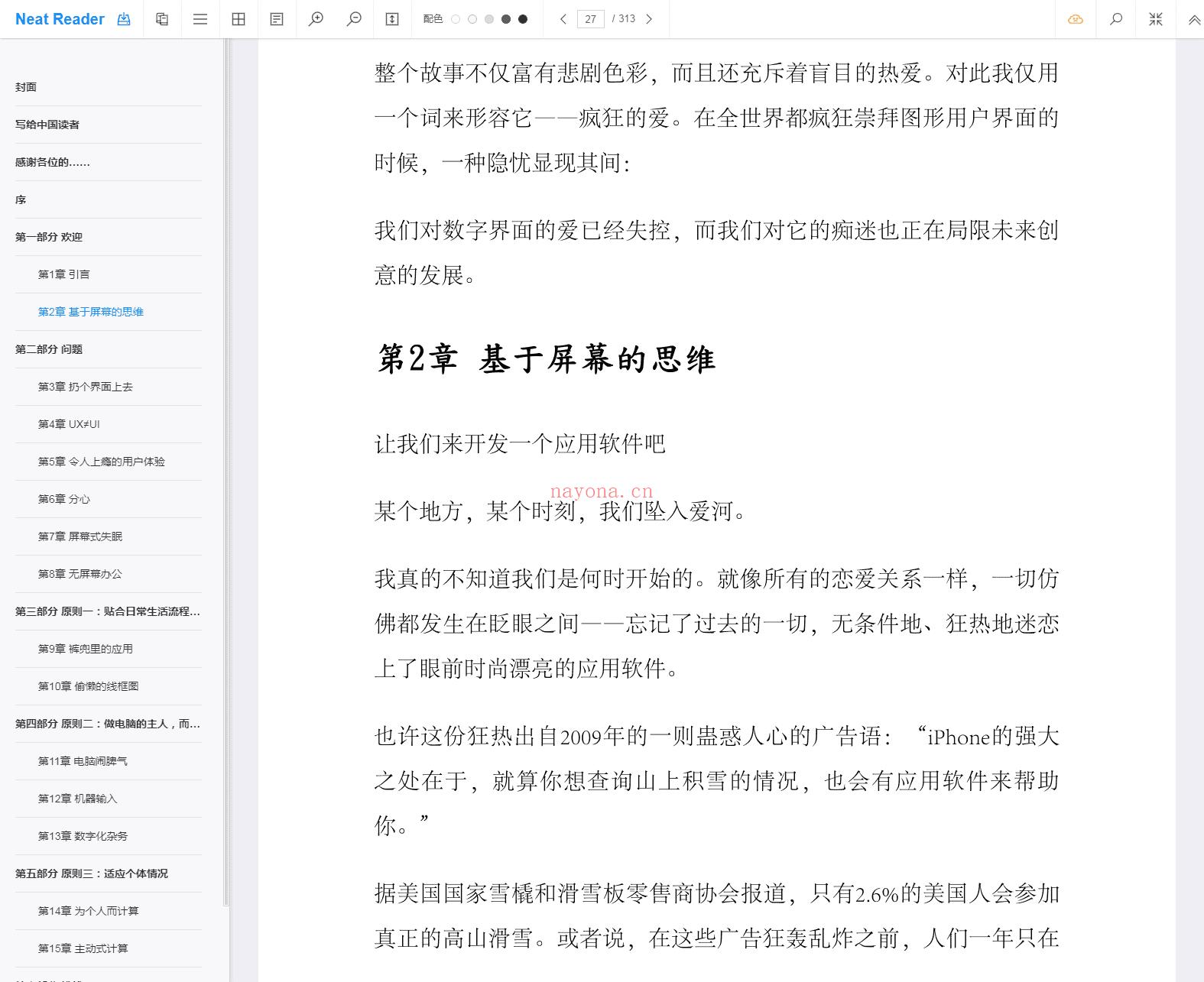Open the notes panel icon
Screen dimensions: 1204x982
click(x=277, y=19)
